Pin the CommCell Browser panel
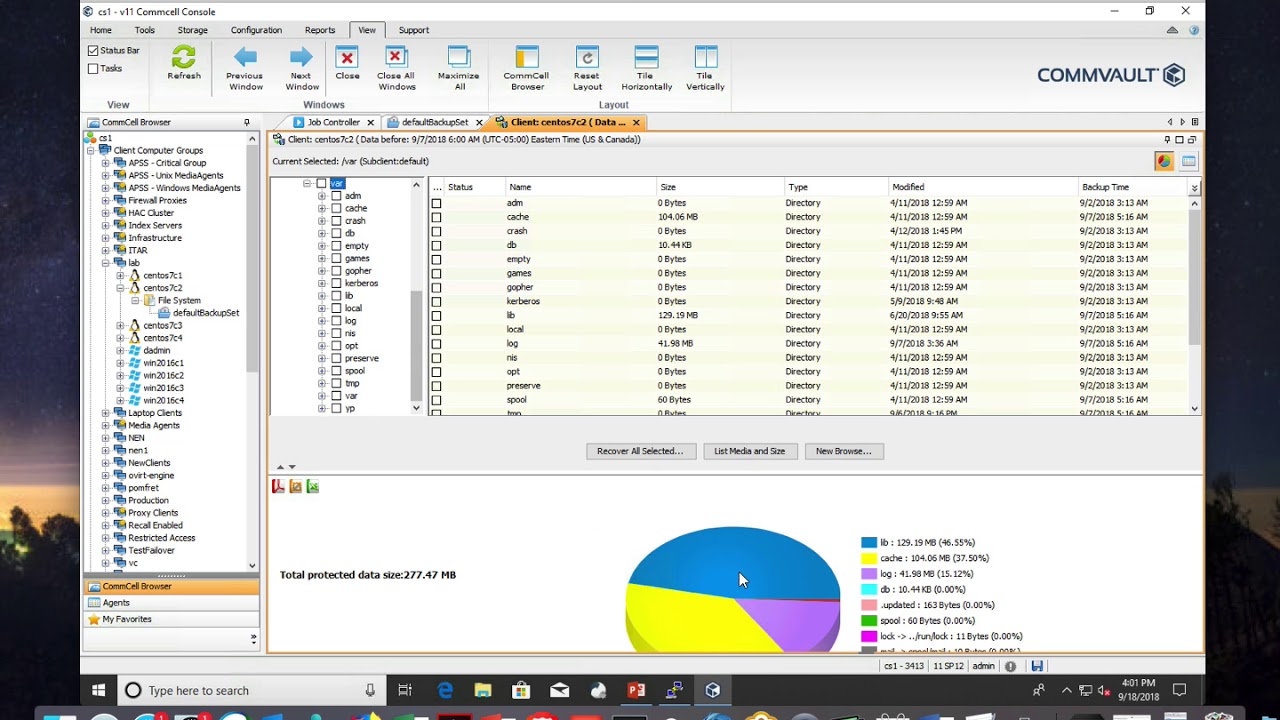The width and height of the screenshot is (1280, 720). coord(246,122)
